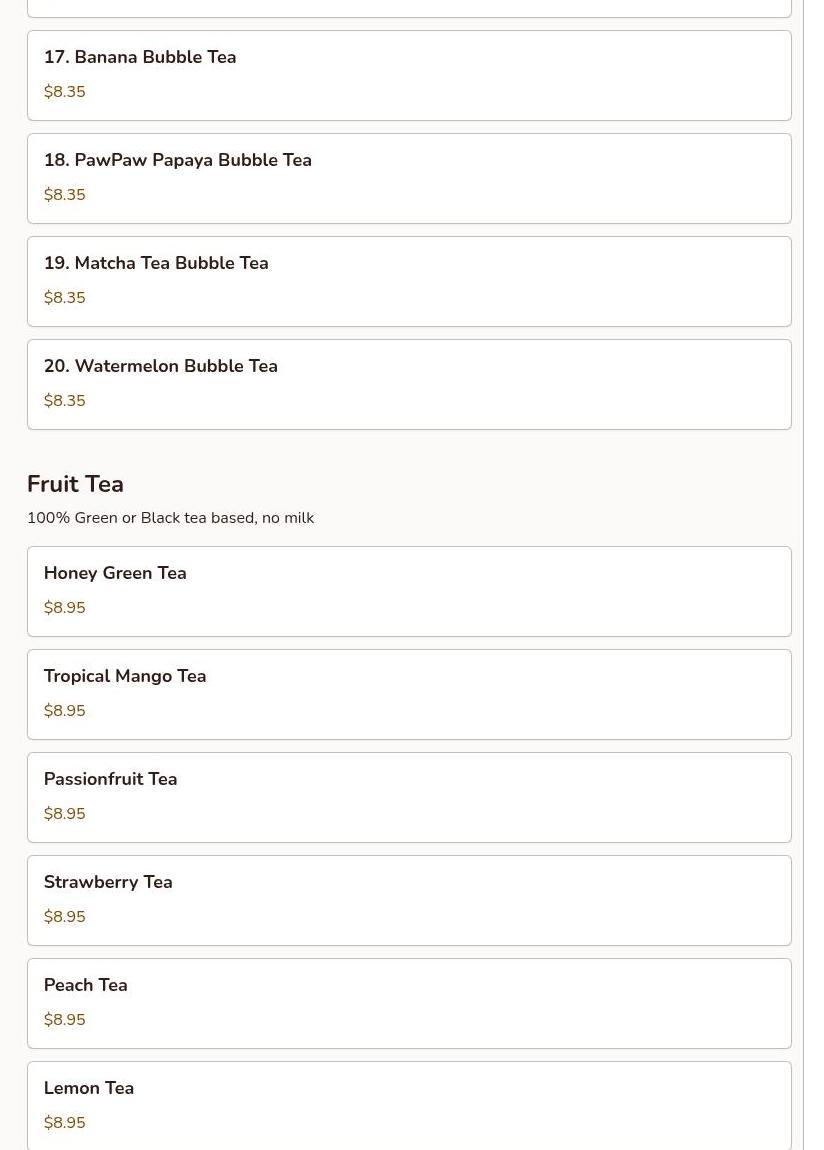This screenshot has width=824, height=1150.
Task: Click the Banana Bubble Tea $8.35 price
Action: [x=65, y=92]
